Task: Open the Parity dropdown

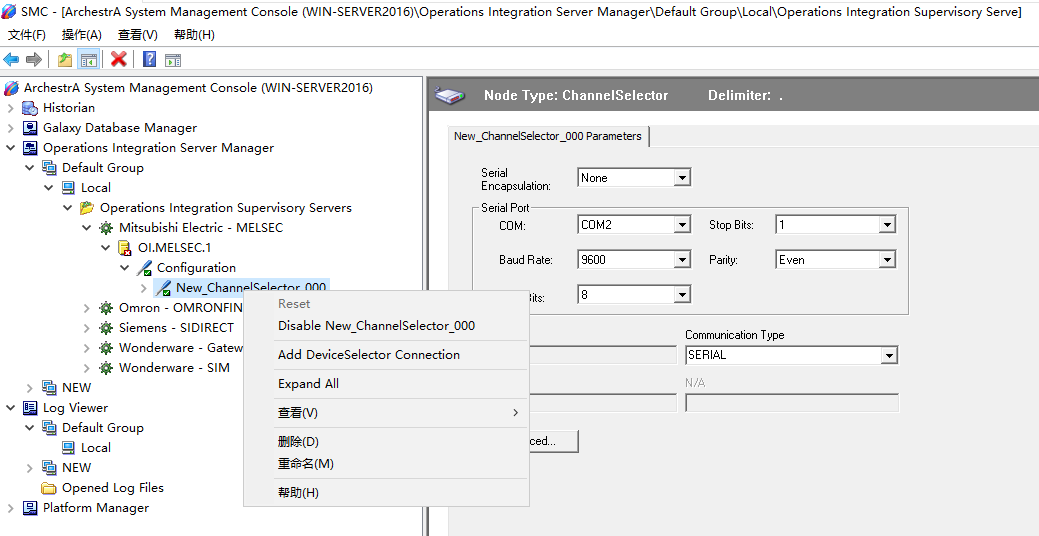Action: (x=886, y=260)
